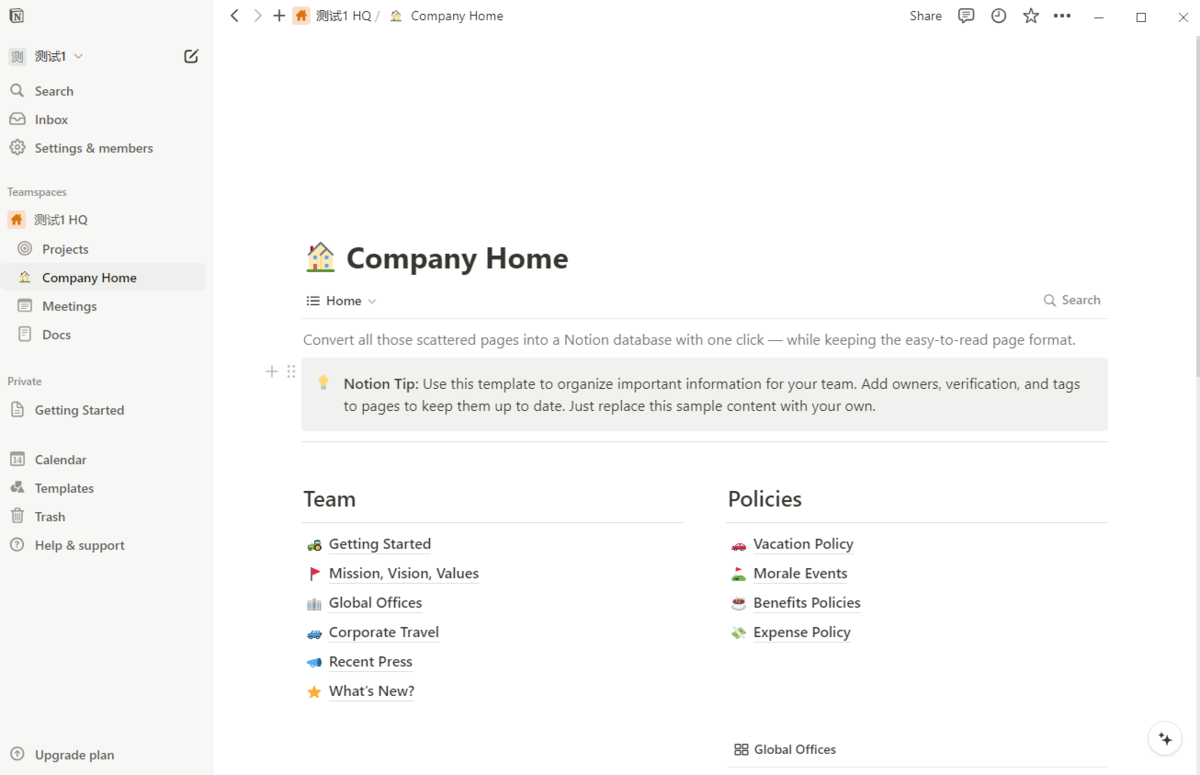Click the database Search field
The height and width of the screenshot is (775, 1200).
coord(1072,300)
